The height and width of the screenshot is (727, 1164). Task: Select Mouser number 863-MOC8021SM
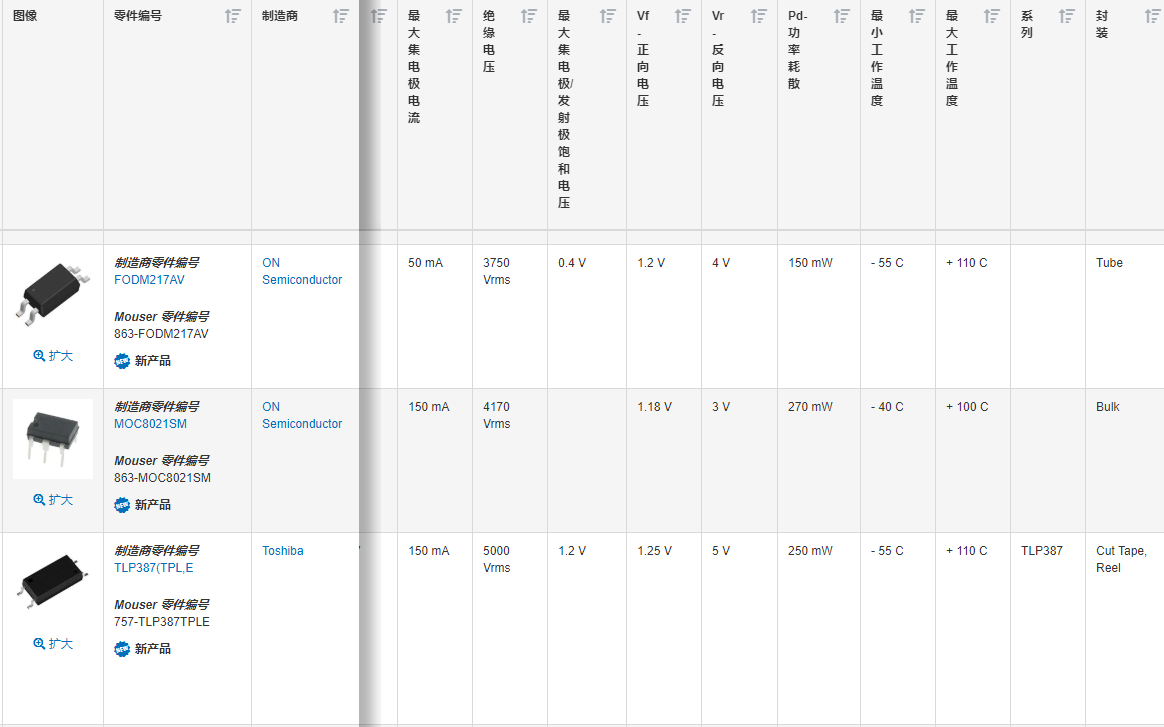(163, 478)
